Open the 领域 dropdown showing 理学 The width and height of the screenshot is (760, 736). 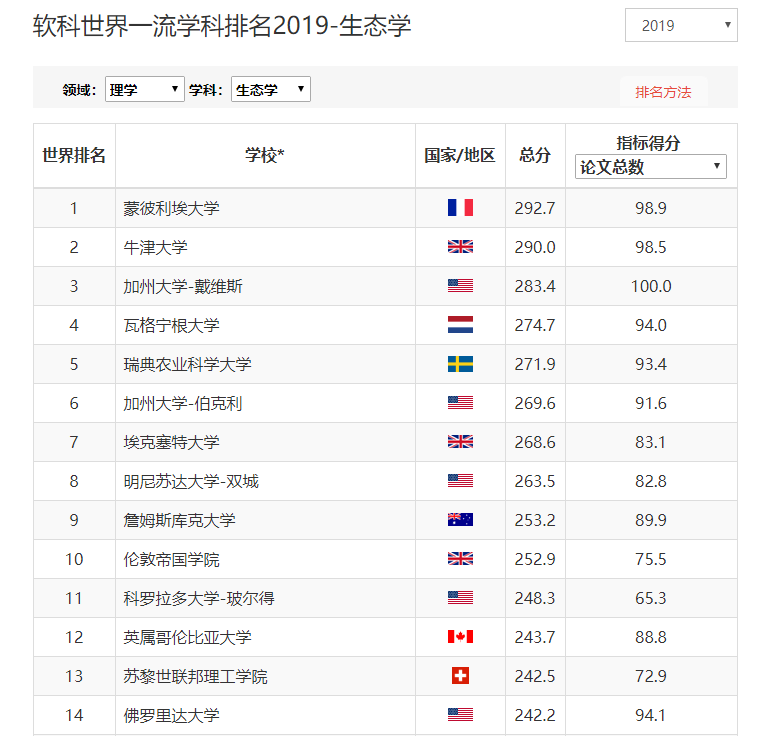[144, 89]
